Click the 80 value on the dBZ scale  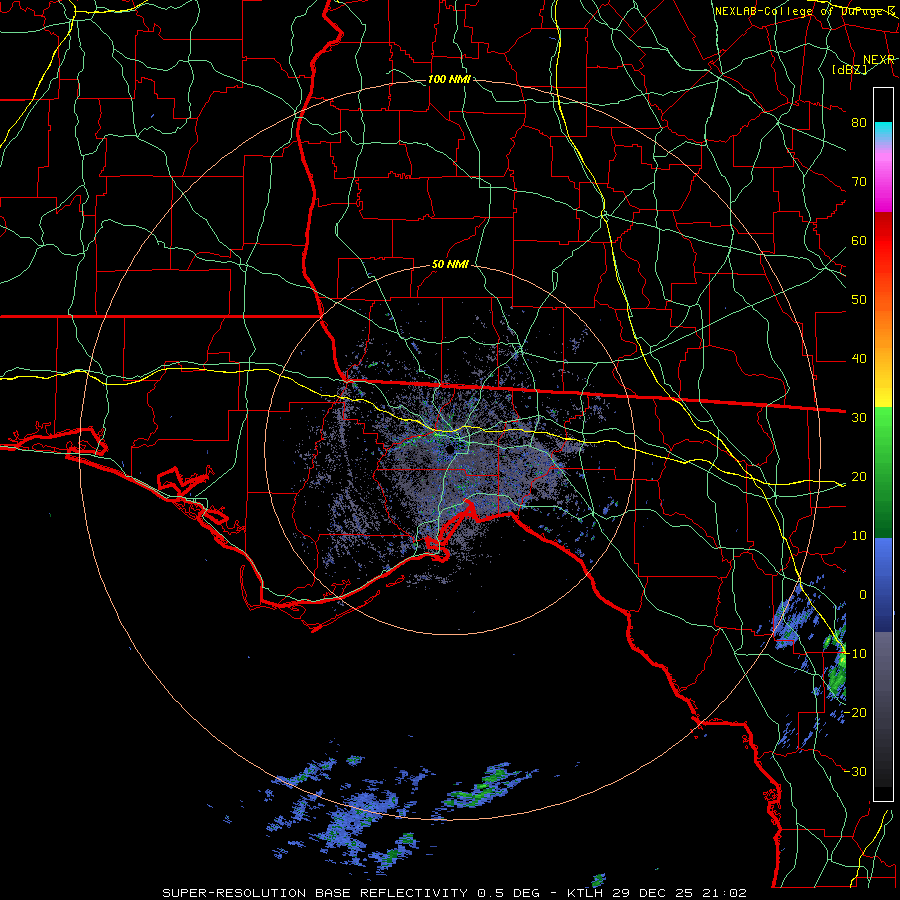tap(859, 123)
